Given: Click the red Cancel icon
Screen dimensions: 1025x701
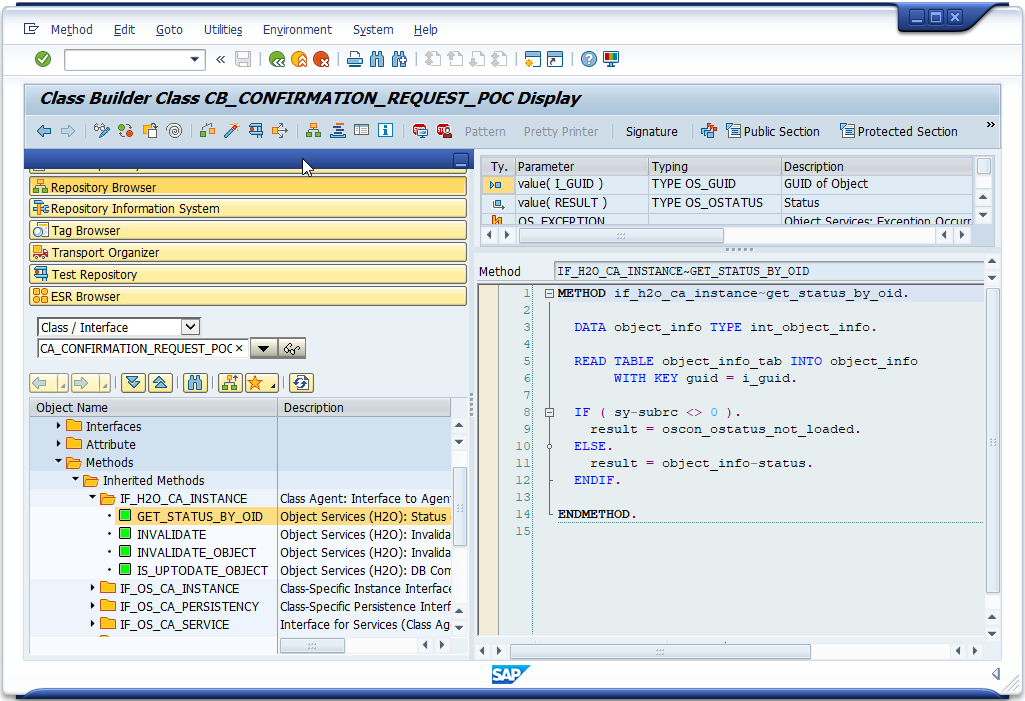Looking at the screenshot, I should coord(321,60).
